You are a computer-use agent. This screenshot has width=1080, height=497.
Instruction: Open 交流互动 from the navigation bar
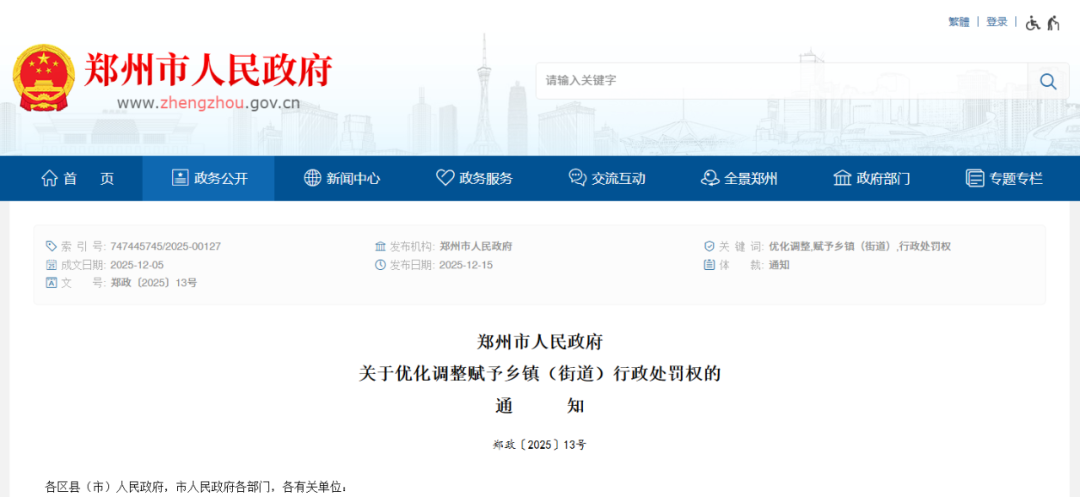coord(607,178)
